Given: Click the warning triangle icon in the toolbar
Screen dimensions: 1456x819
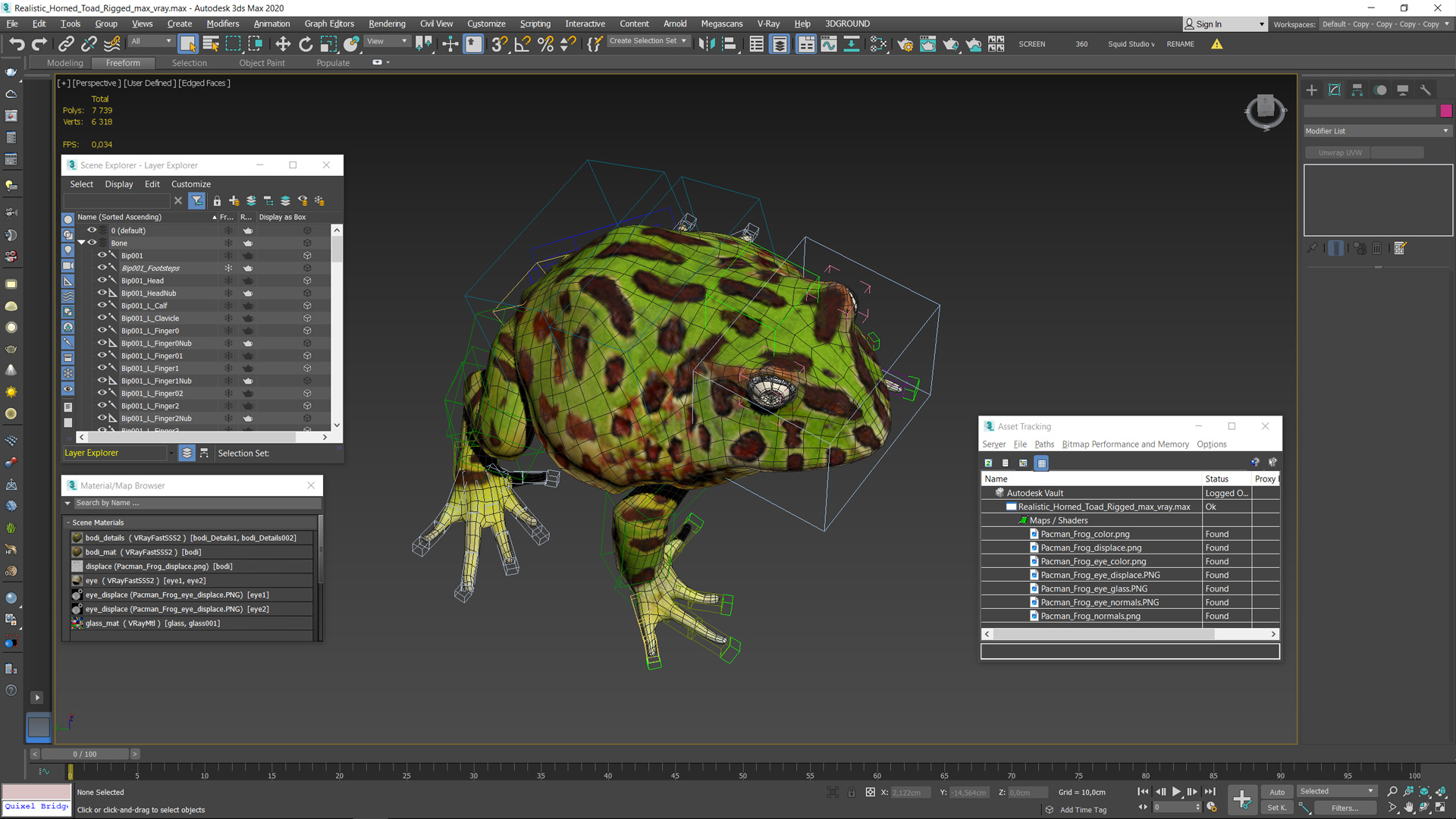Looking at the screenshot, I should (x=1216, y=44).
